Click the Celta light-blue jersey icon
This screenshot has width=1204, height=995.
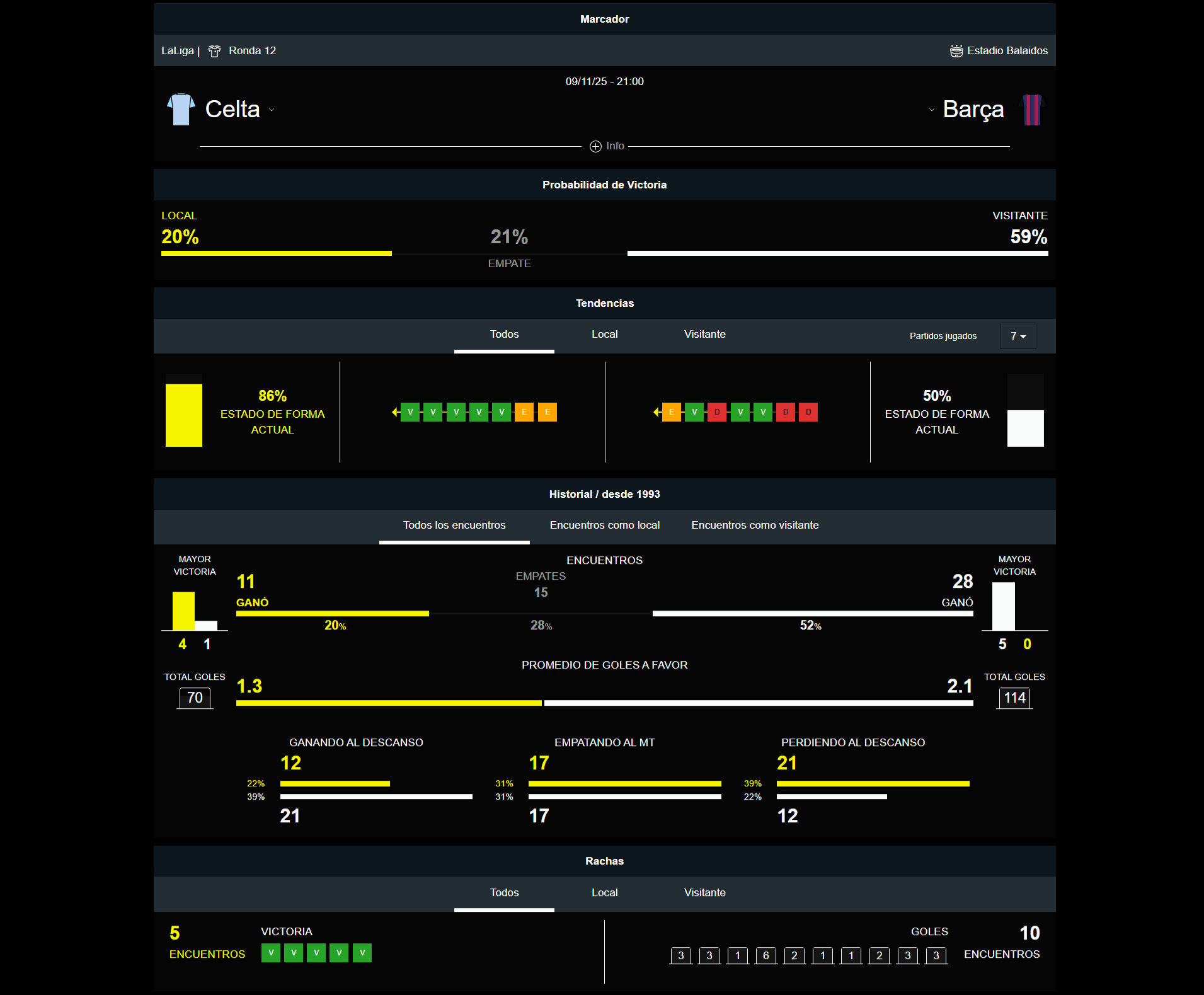pyautogui.click(x=181, y=110)
